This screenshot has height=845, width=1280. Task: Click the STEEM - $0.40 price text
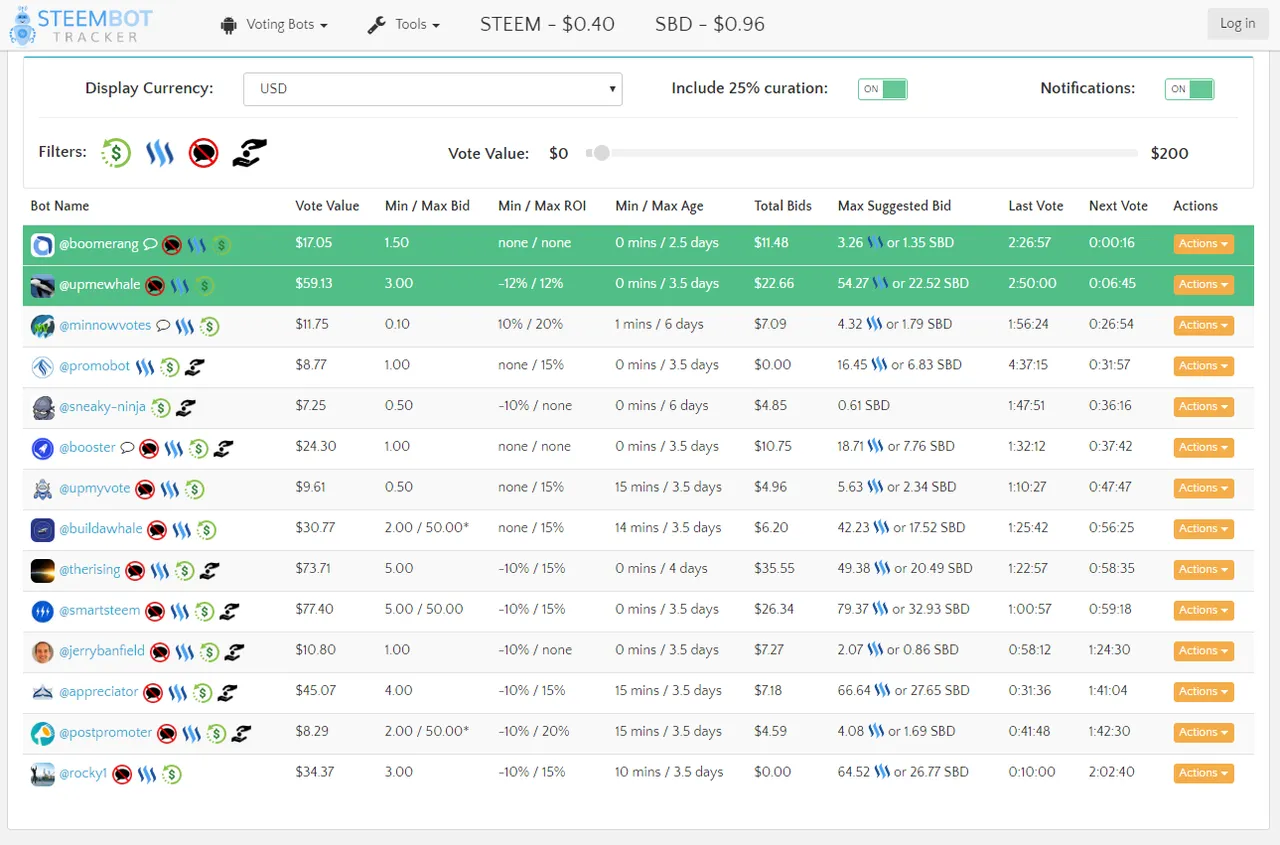(x=547, y=24)
